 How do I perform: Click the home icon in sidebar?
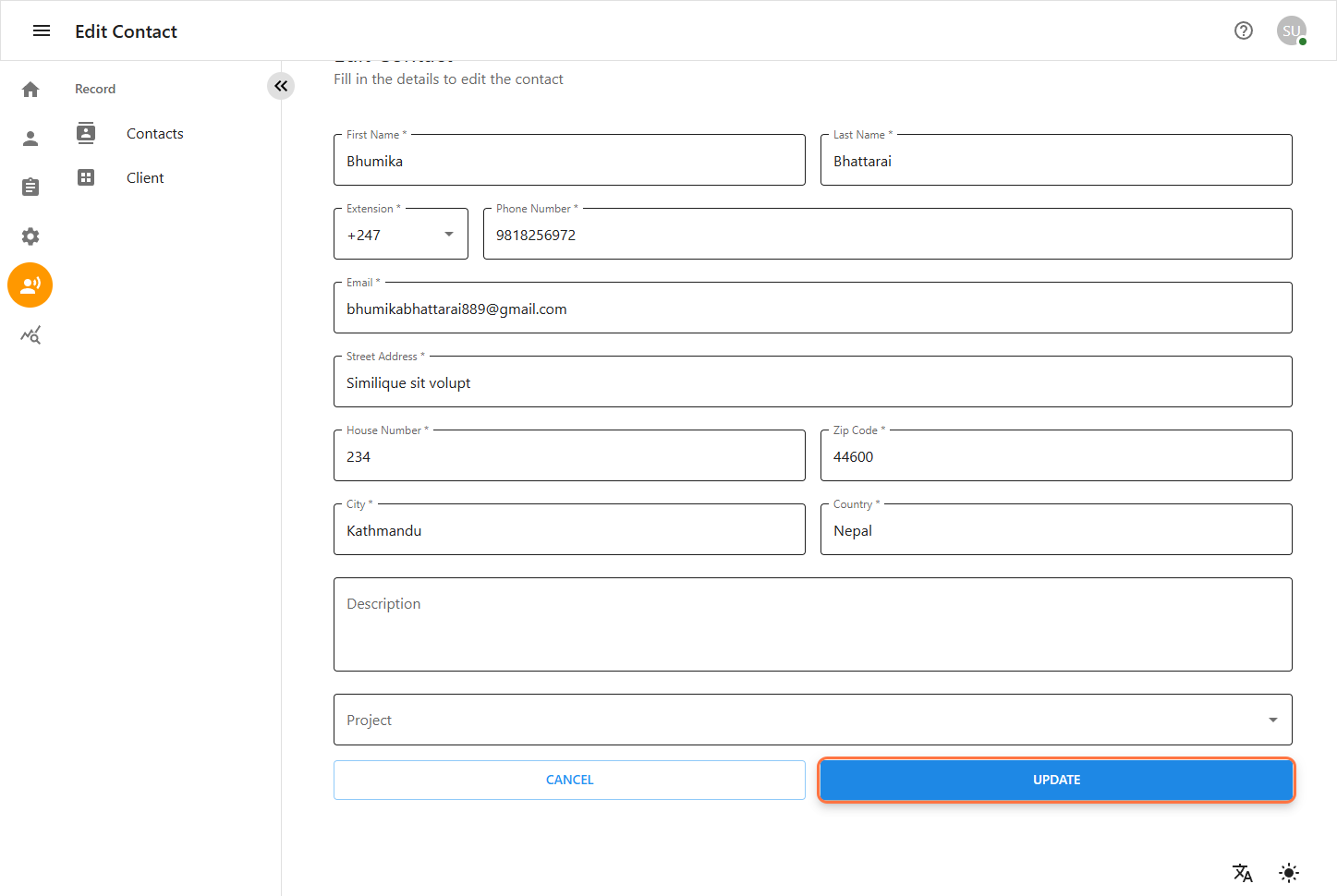30,90
